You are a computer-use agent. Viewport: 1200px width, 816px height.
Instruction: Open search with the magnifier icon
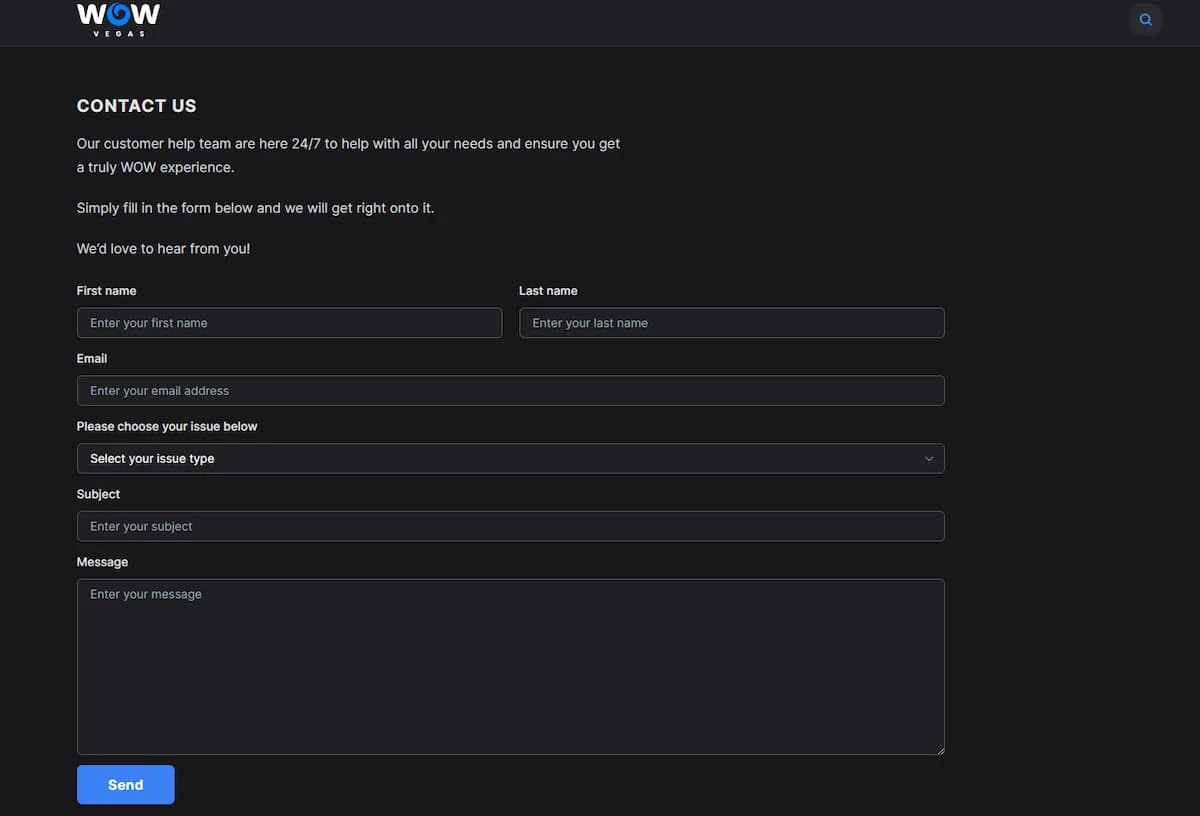[1145, 20]
